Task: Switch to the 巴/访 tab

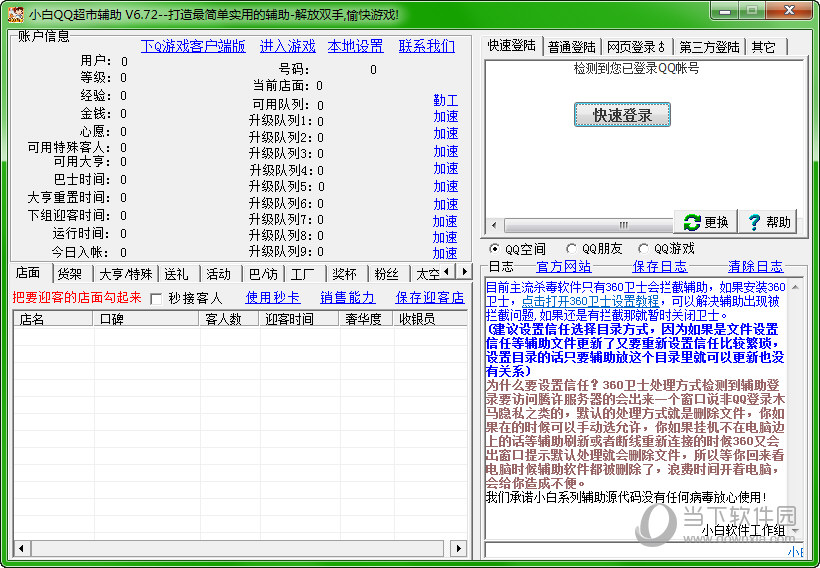Action: [x=263, y=274]
